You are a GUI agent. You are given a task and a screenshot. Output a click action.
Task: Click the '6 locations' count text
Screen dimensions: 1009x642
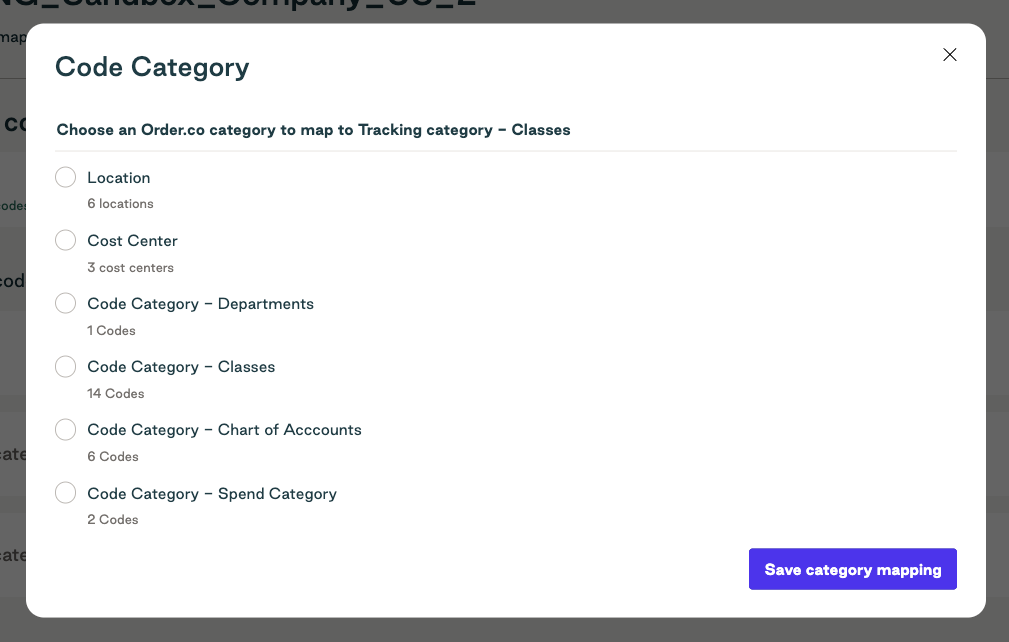120,204
